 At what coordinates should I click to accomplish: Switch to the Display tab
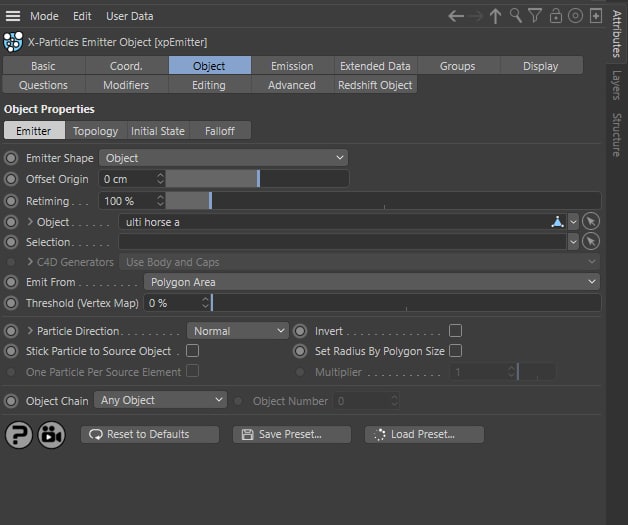540,66
